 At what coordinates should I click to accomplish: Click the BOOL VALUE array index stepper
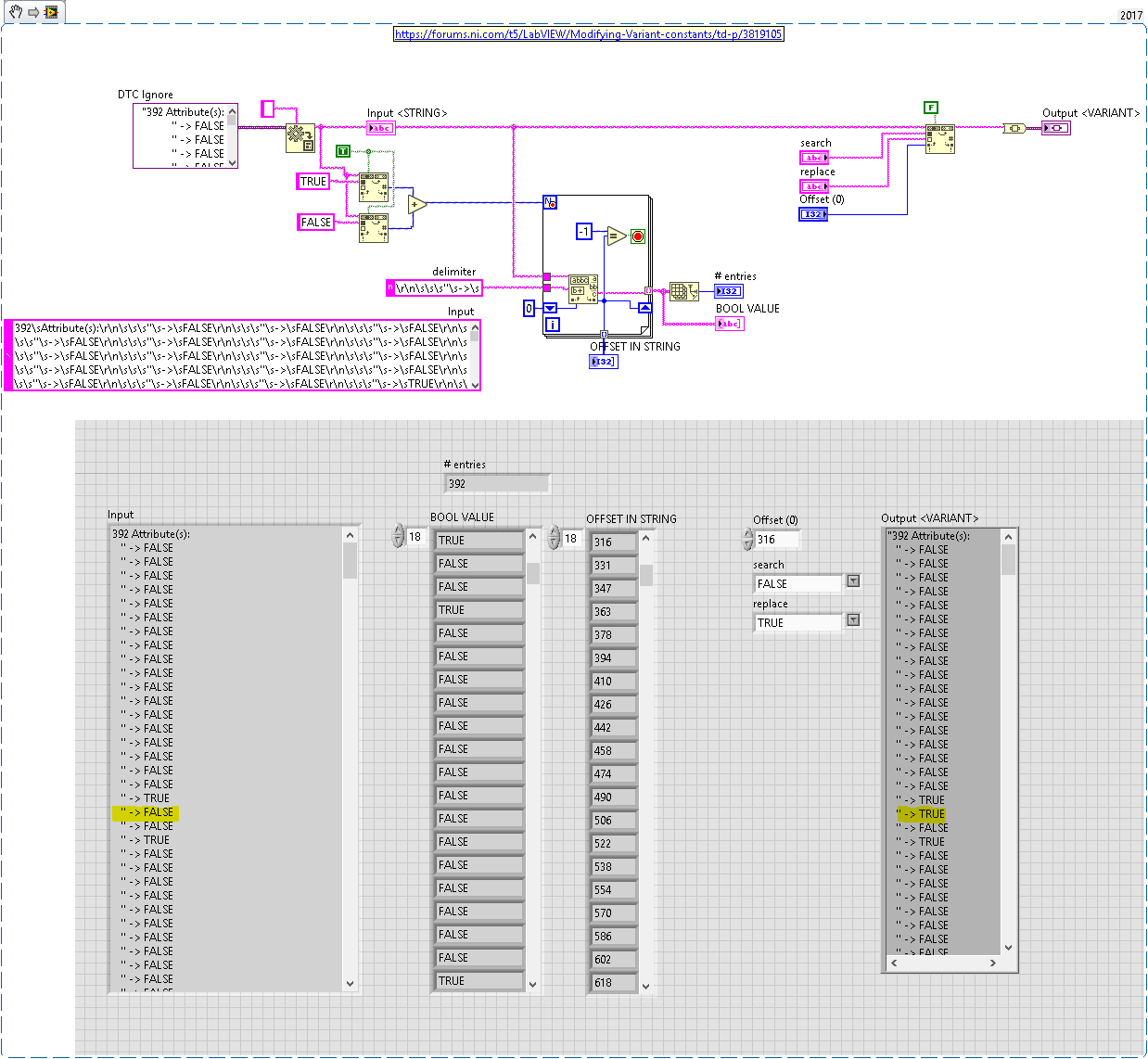tap(398, 536)
